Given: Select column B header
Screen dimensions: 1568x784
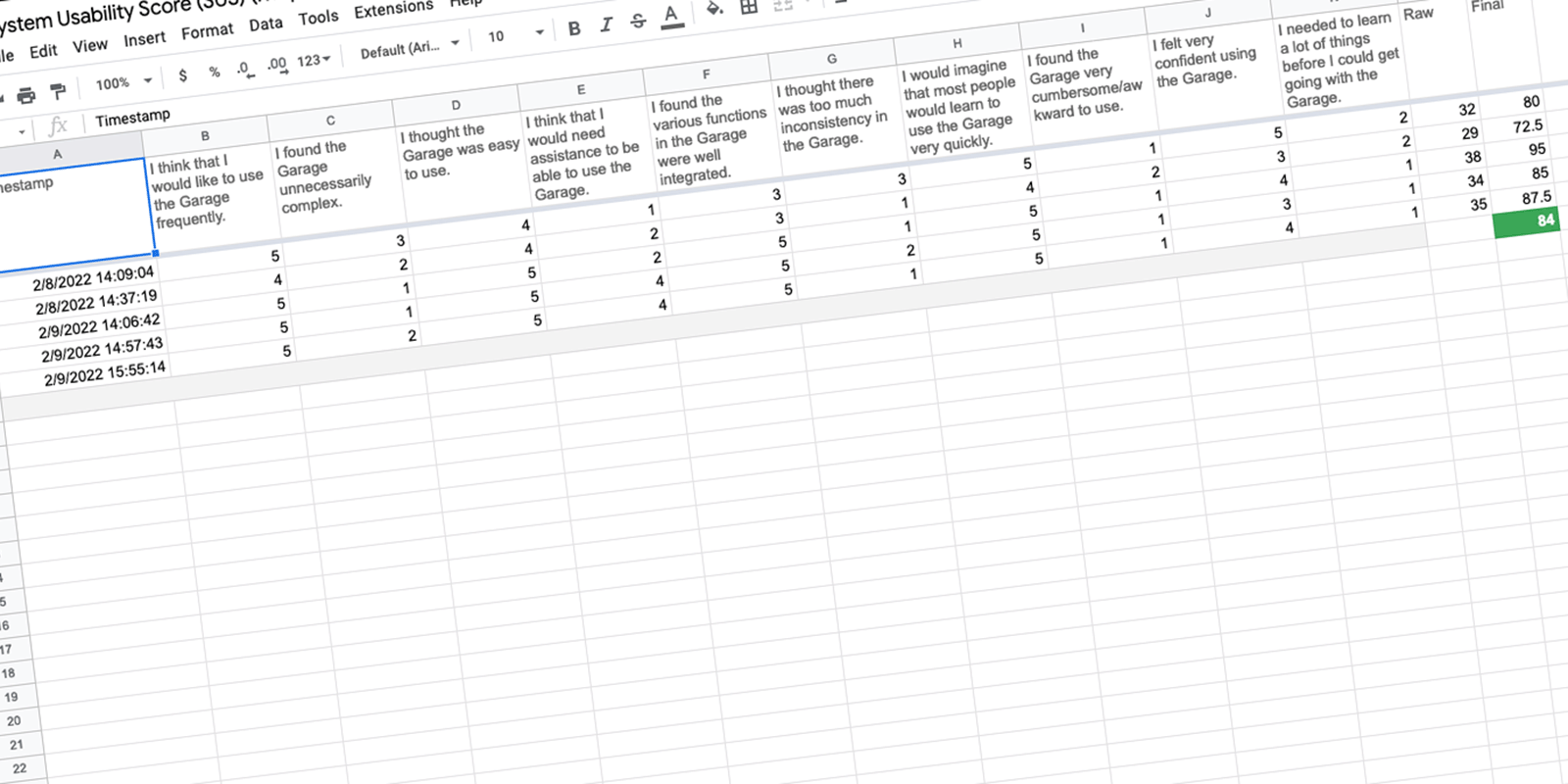Looking at the screenshot, I should (205, 136).
